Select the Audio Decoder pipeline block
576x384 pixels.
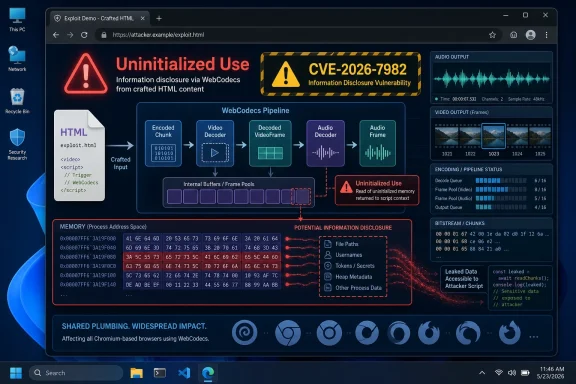(x=325, y=143)
